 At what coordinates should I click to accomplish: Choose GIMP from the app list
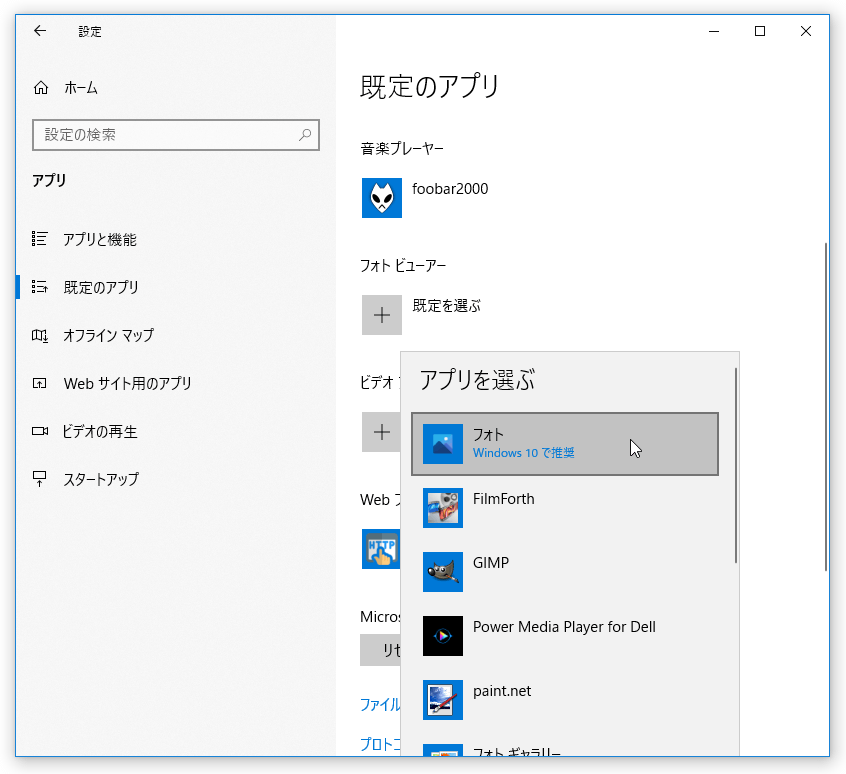click(565, 572)
